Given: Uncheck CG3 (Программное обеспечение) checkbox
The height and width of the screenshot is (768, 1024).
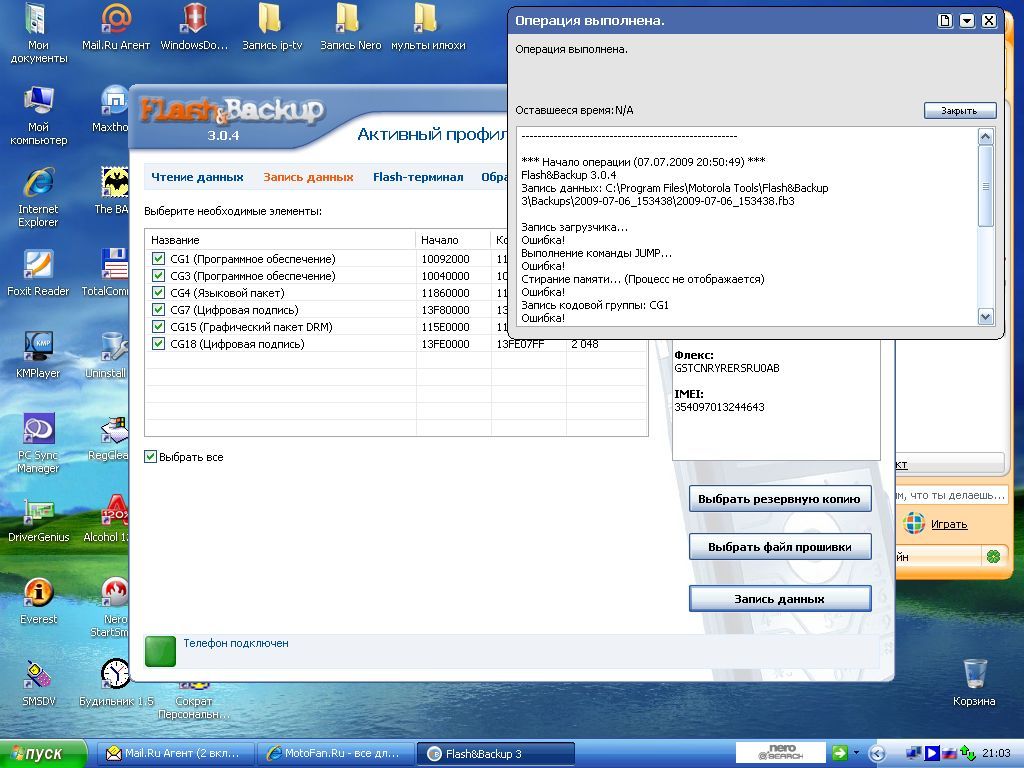Looking at the screenshot, I should (158, 276).
